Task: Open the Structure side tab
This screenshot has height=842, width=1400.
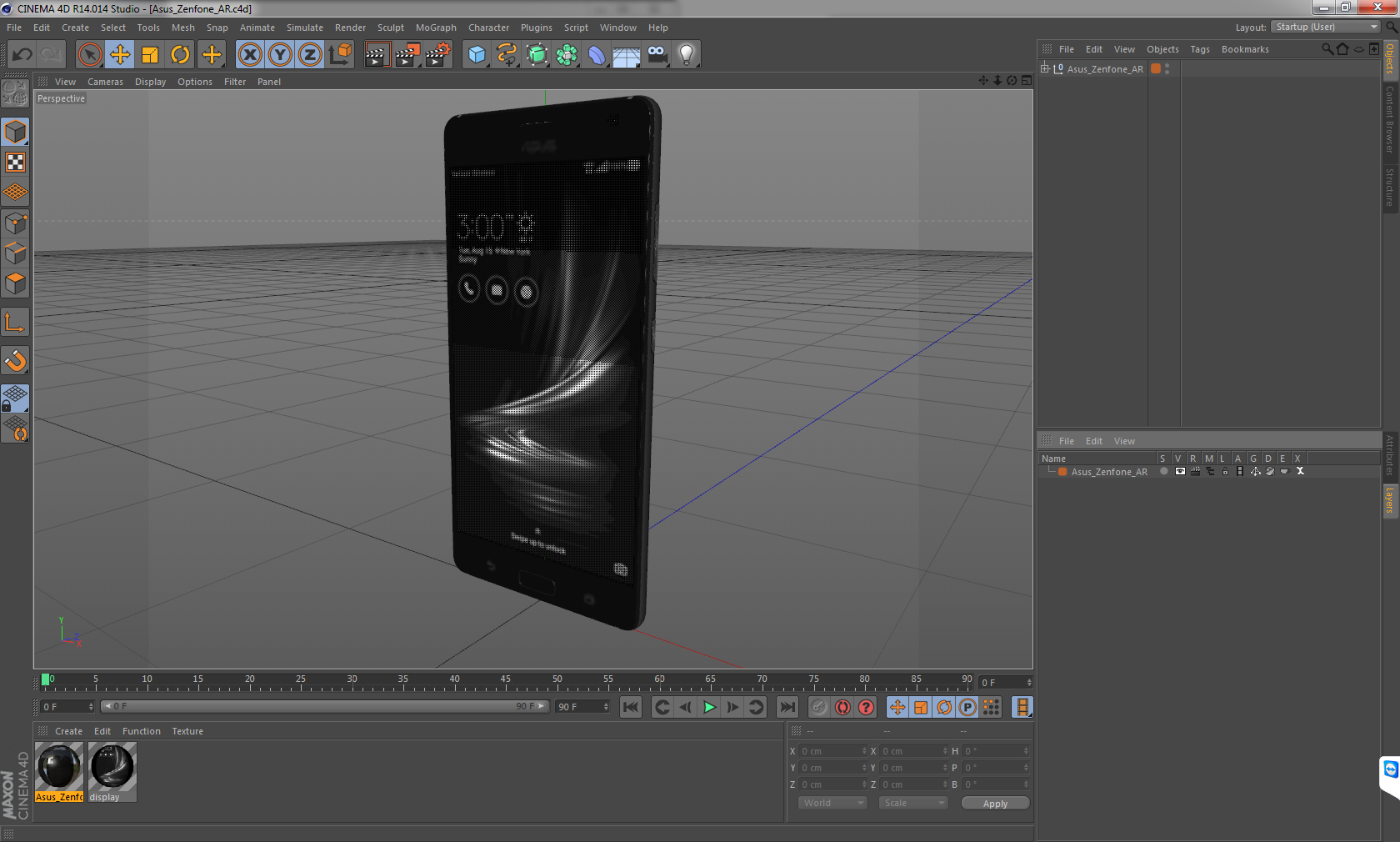Action: tap(1390, 187)
